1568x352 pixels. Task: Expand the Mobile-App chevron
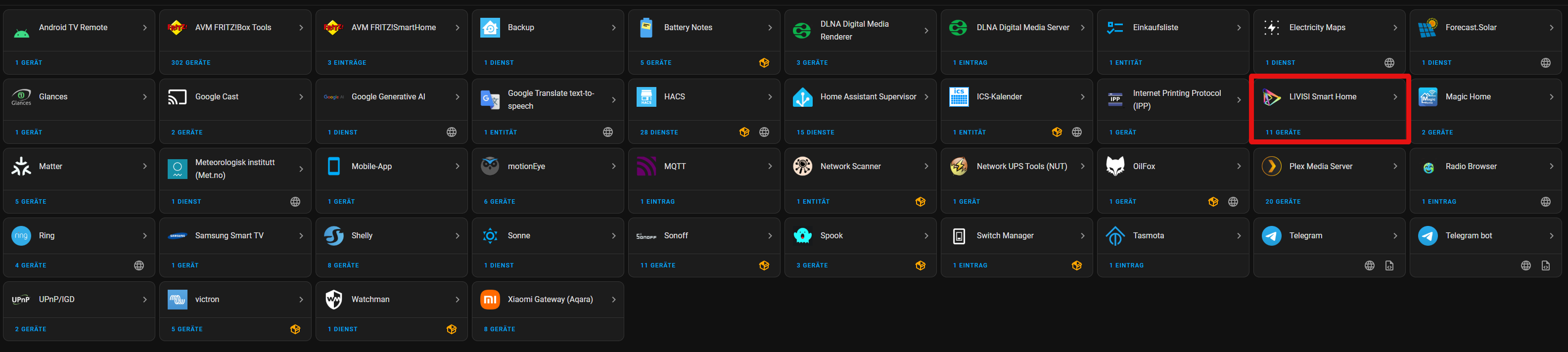(x=457, y=166)
